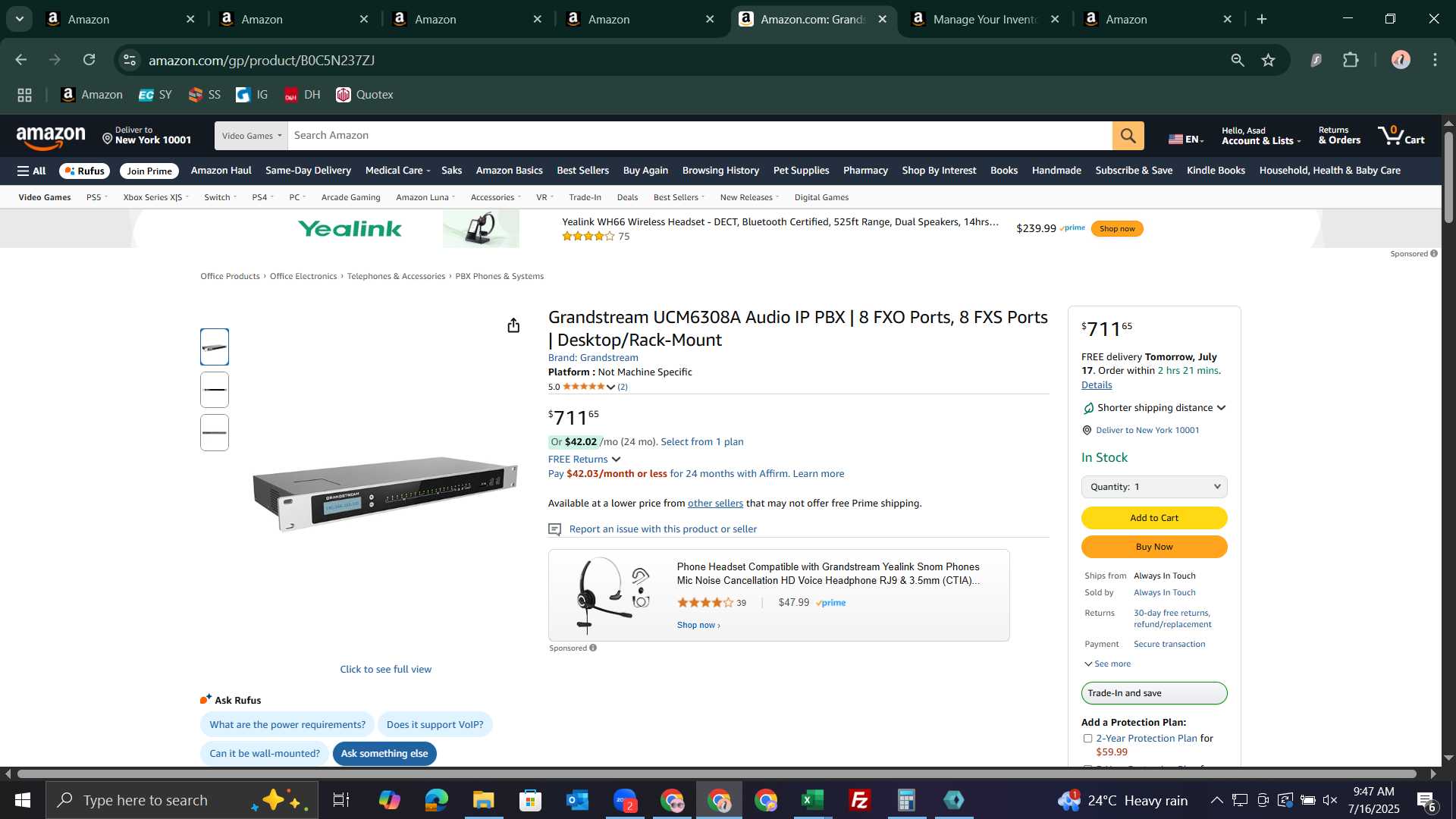
Task: Click Ask something else Rufus button
Action: coord(384,754)
